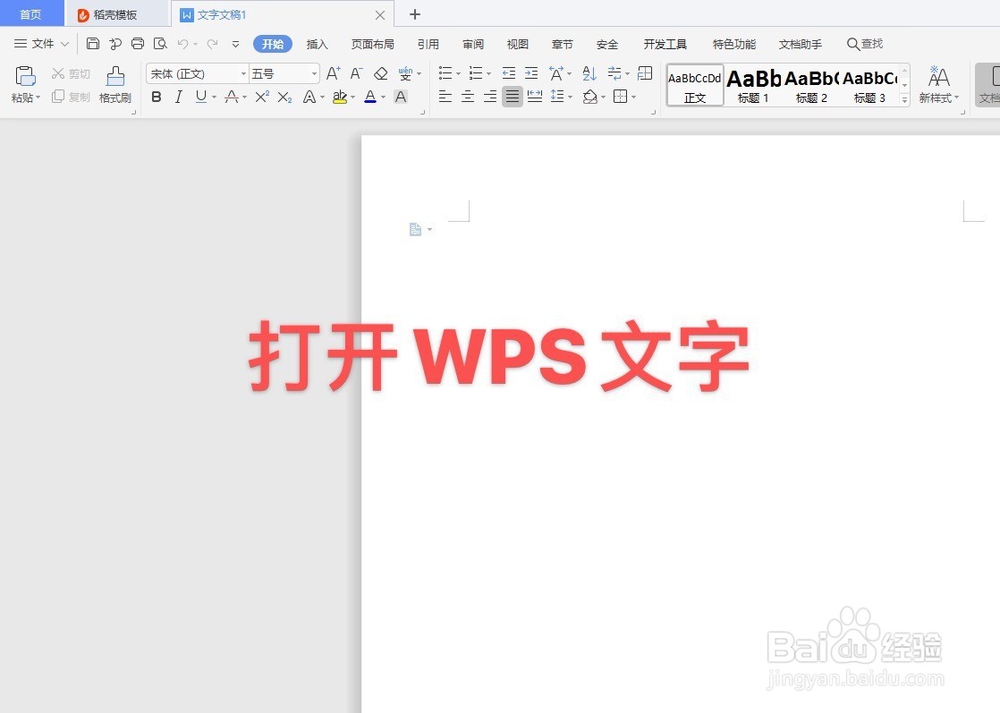Open the 引用 ribbon tab
This screenshot has height=713, width=1000.
428,44
